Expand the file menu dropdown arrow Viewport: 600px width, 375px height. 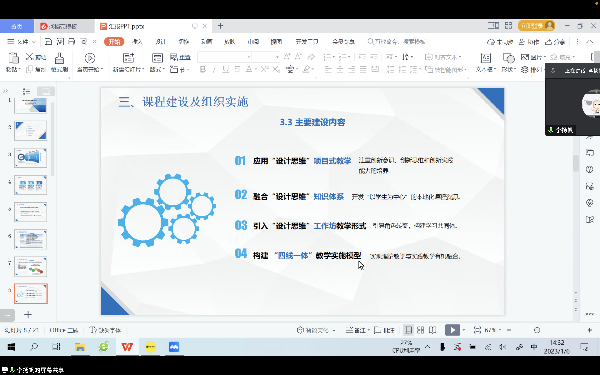click(x=34, y=42)
